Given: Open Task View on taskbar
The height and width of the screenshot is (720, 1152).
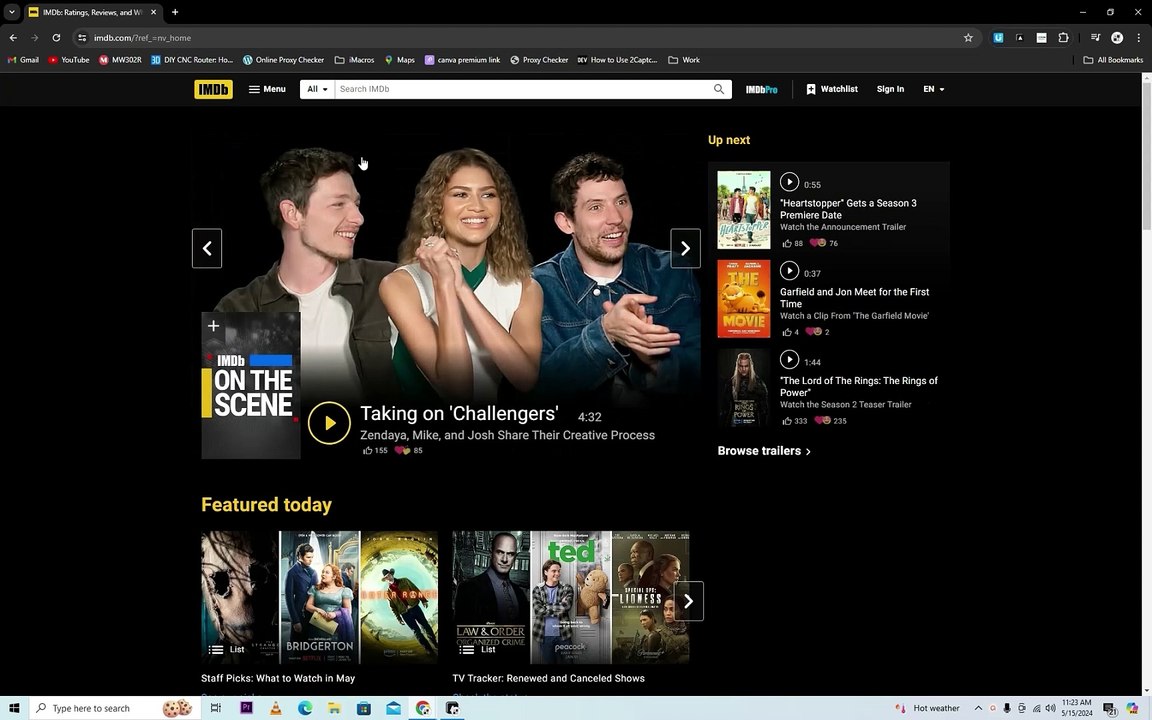Looking at the screenshot, I should pyautogui.click(x=215, y=708).
